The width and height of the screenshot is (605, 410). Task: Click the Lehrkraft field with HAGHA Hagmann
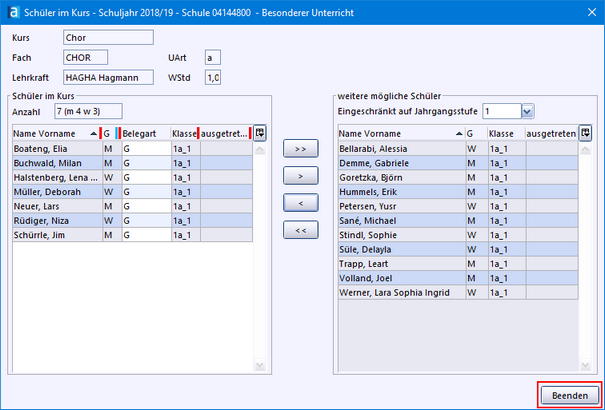(107, 76)
